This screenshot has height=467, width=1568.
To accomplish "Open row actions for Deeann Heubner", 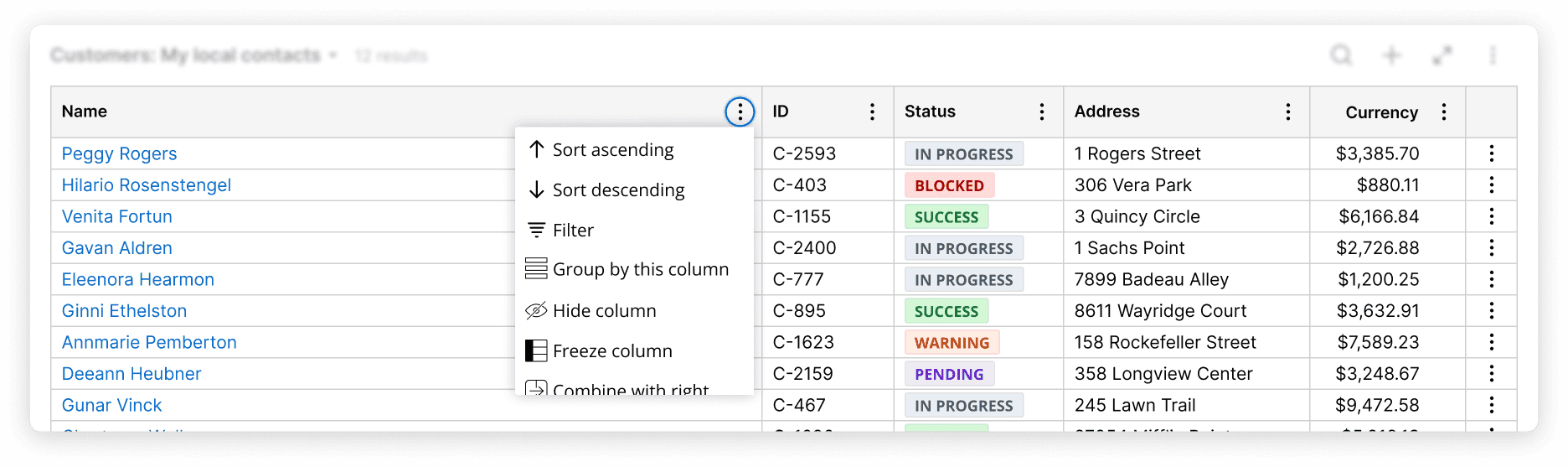I will (x=1491, y=373).
